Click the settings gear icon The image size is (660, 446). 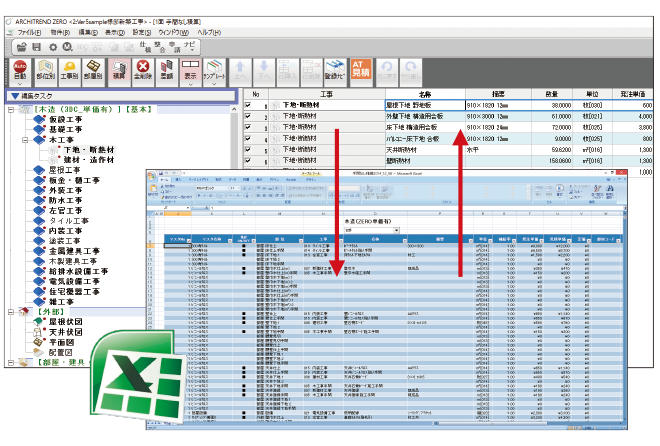pos(53,47)
